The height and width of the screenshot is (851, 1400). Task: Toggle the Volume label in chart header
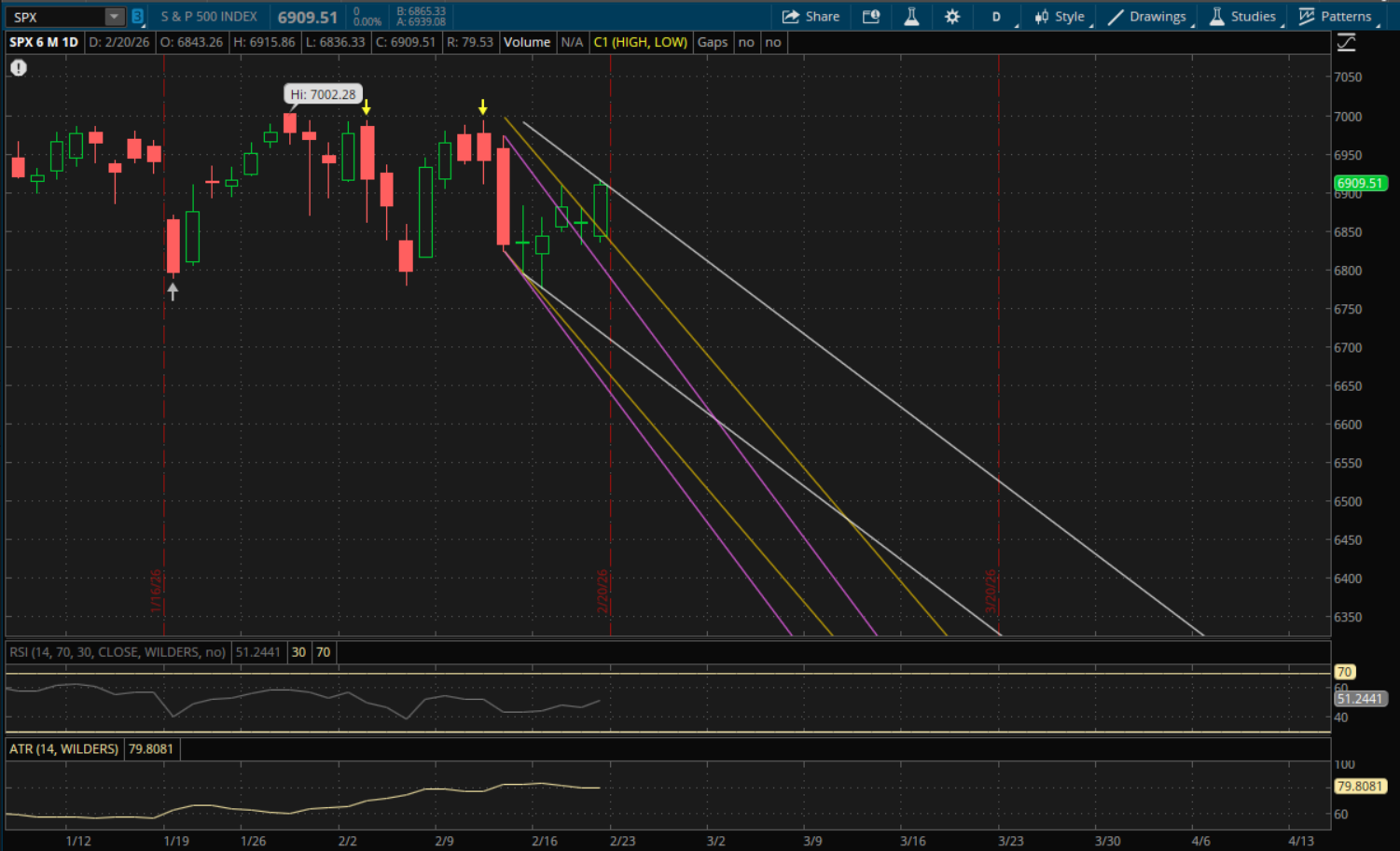[x=527, y=42]
